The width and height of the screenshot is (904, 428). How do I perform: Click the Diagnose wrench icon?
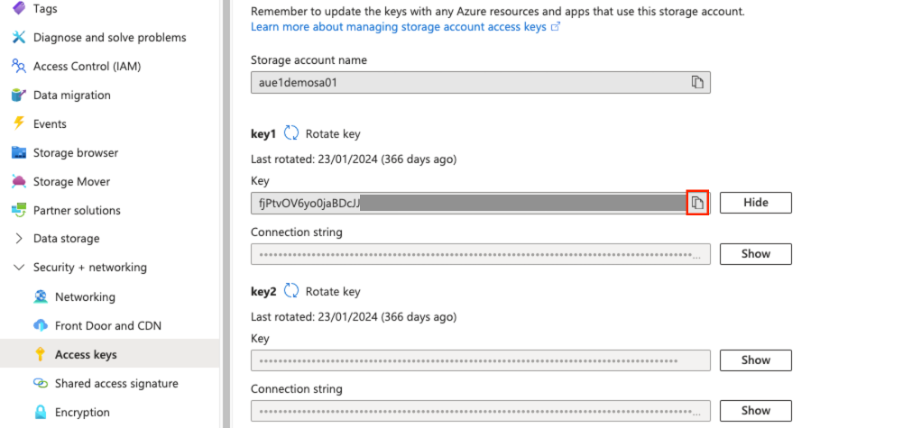point(19,37)
